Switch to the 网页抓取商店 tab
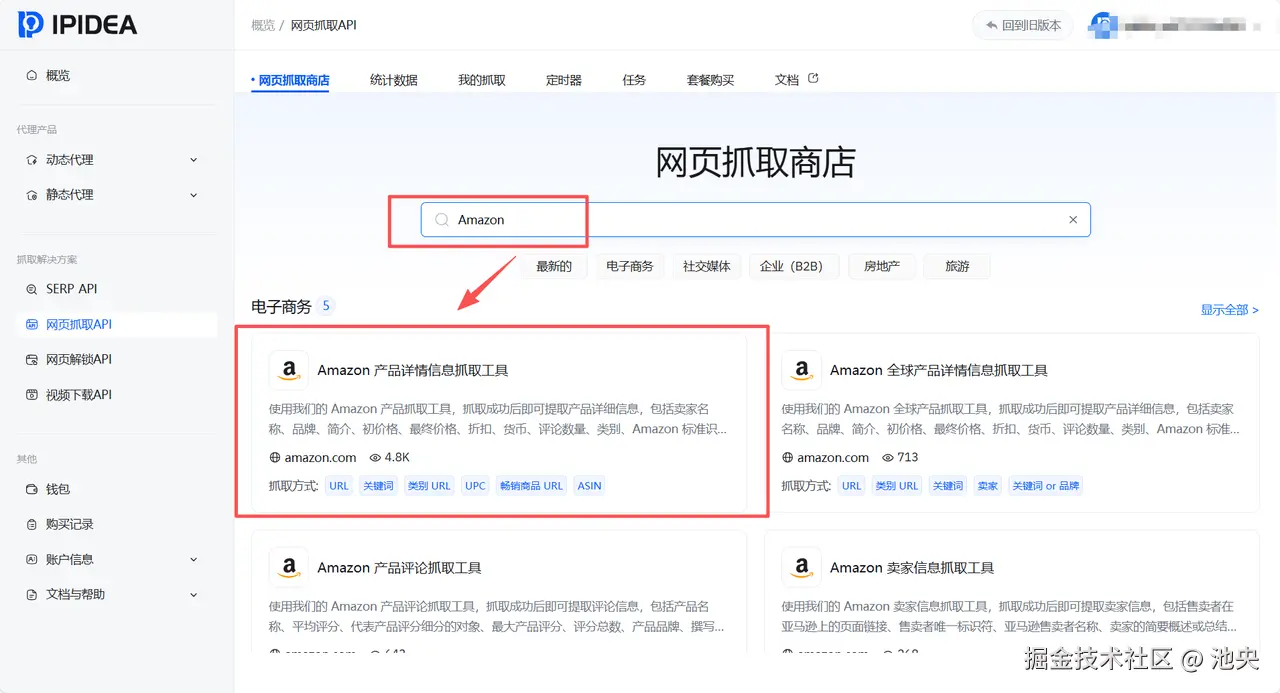Viewport: 1280px width, 693px height. point(292,80)
